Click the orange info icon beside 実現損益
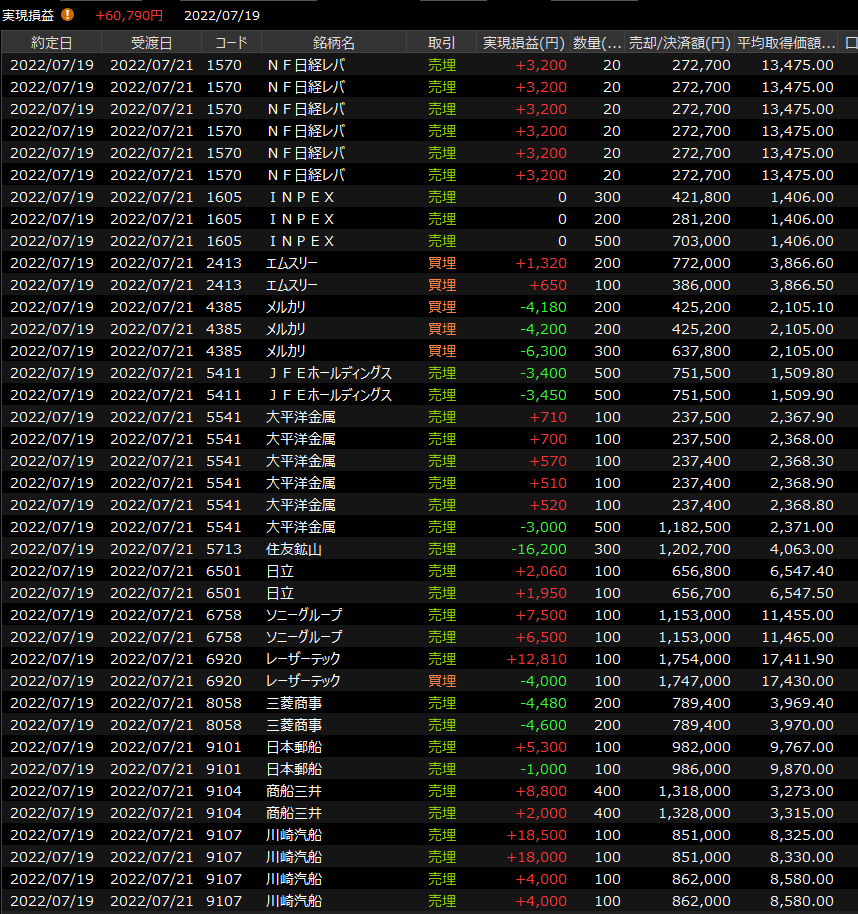Viewport: 858px width, 914px height. [68, 15]
